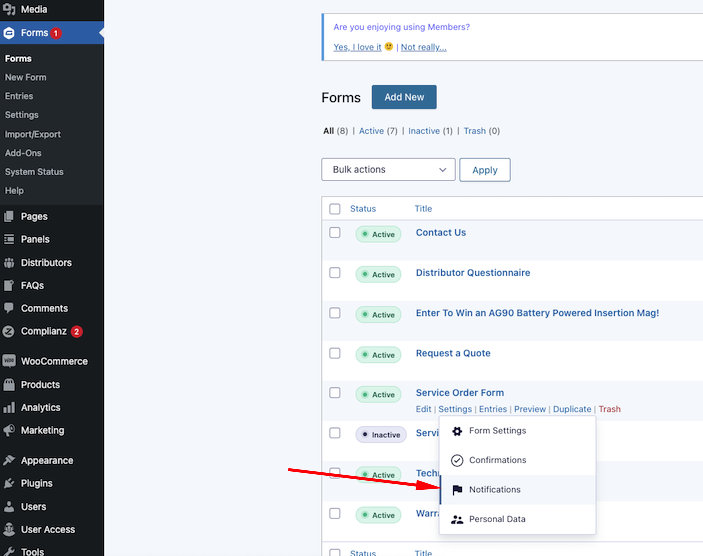Click the Forms gravity icon in sidebar
Screen dimensions: 703x556
click(x=9, y=33)
